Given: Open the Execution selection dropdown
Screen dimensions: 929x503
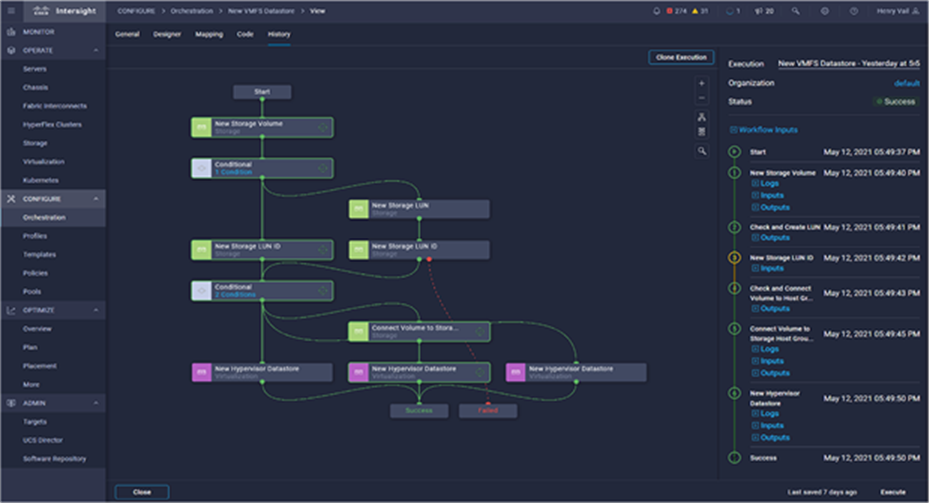Looking at the screenshot, I should tap(848, 63).
